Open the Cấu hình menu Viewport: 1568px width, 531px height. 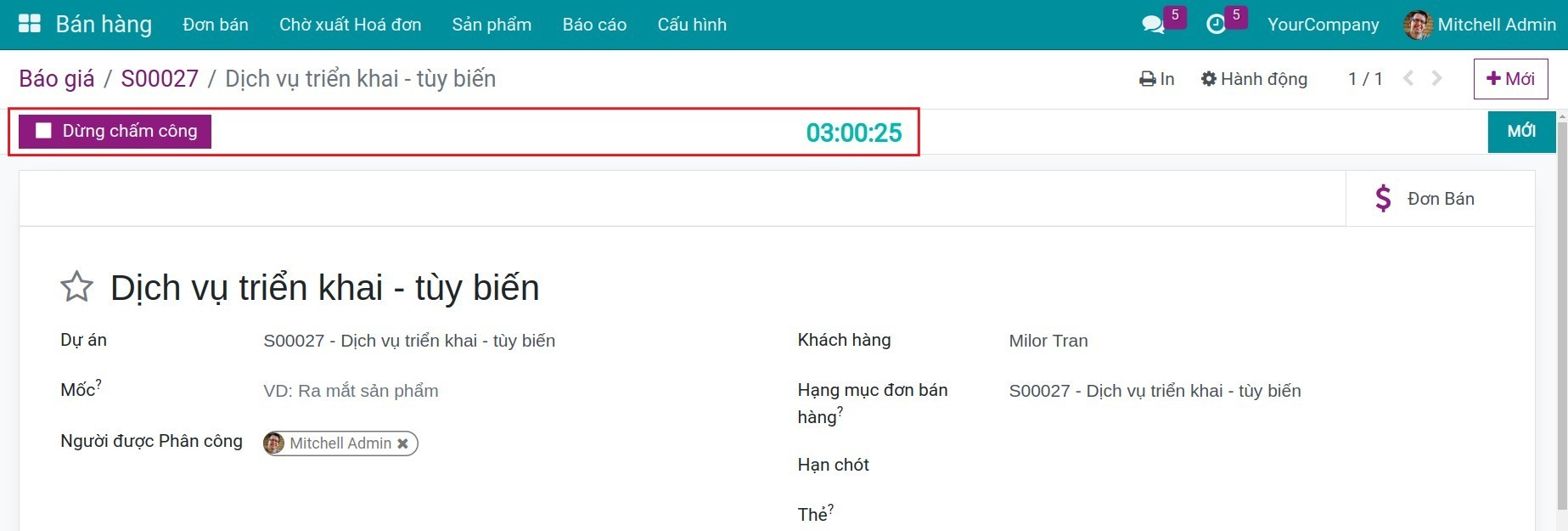[x=692, y=25]
